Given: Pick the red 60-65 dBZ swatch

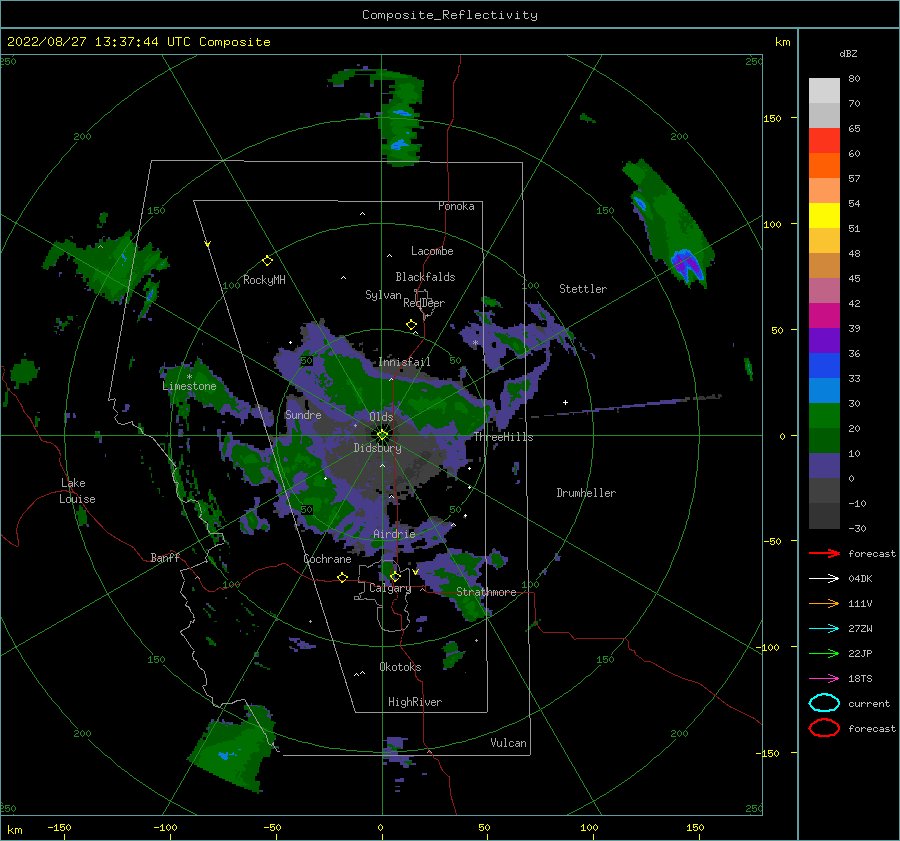Looking at the screenshot, I should point(824,141).
